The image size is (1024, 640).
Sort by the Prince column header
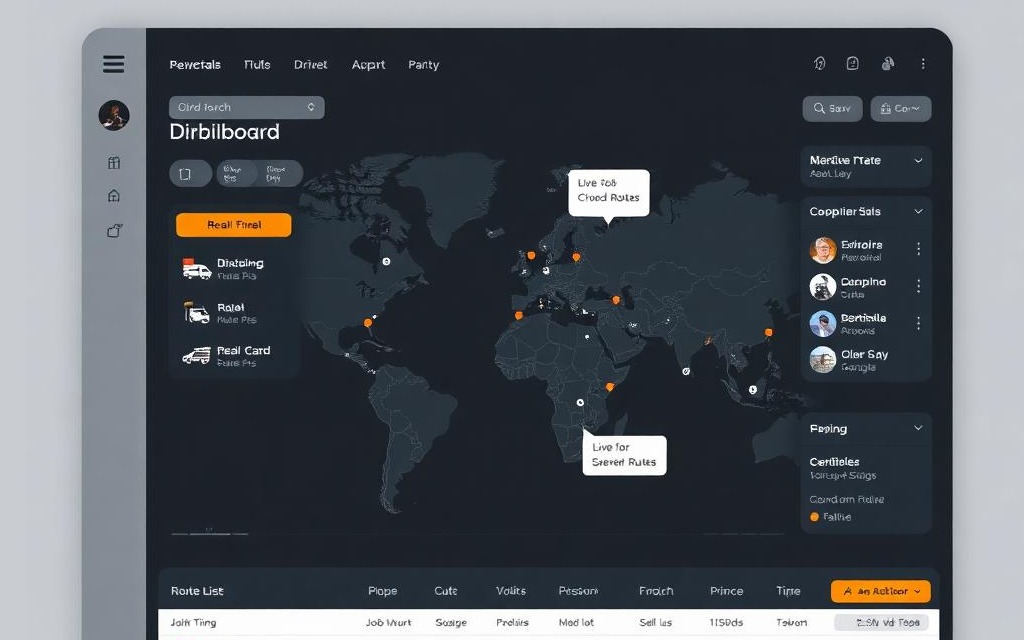(x=727, y=591)
